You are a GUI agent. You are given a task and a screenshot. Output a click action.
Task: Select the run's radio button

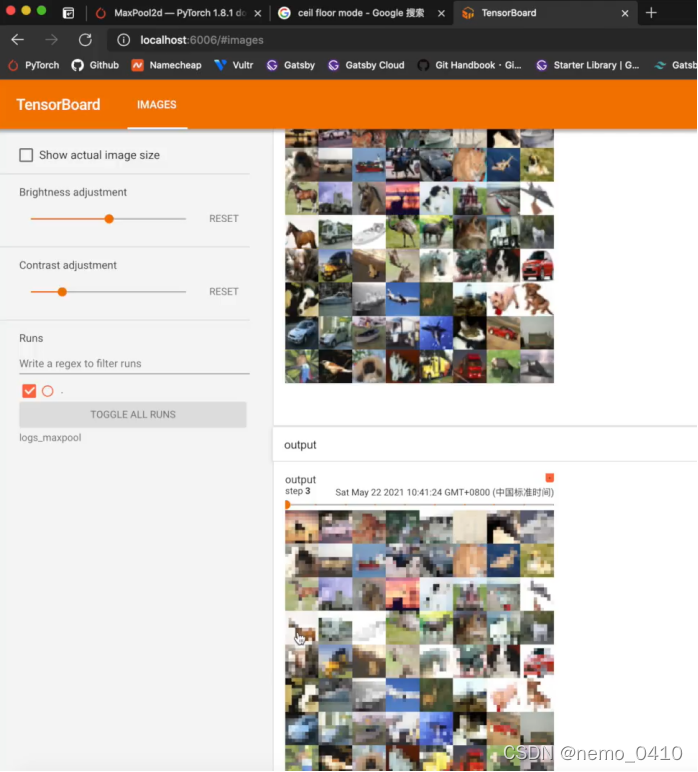coord(48,391)
